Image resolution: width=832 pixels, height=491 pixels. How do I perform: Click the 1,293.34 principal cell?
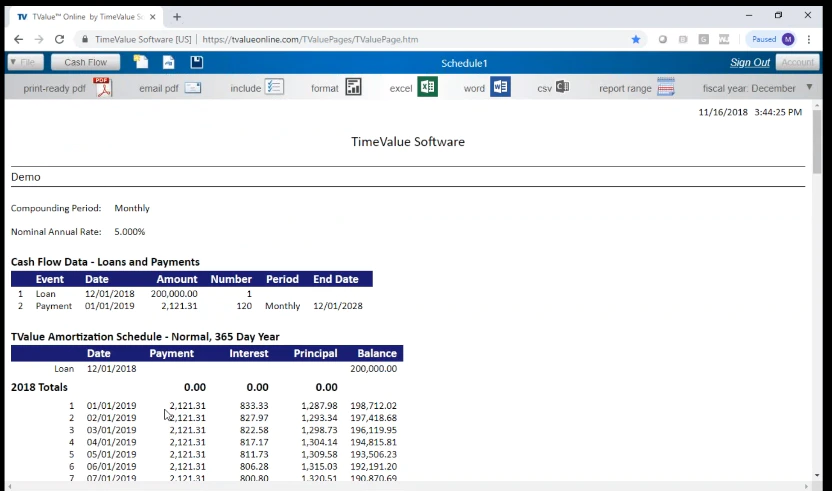click(x=319, y=418)
